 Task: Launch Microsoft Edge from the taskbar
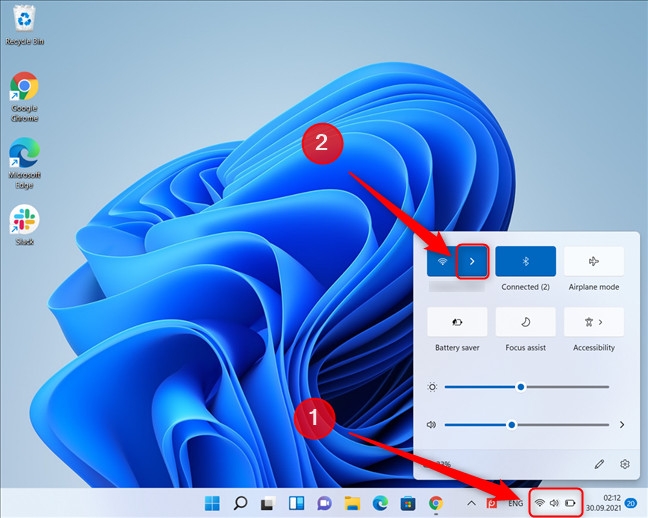pyautogui.click(x=380, y=503)
